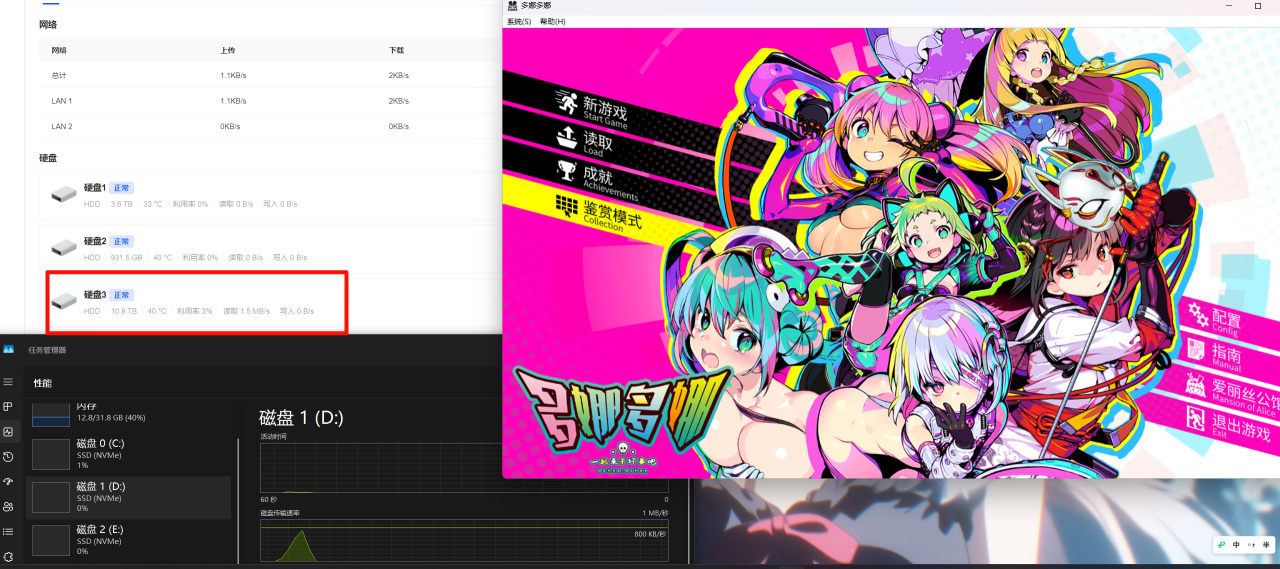The width and height of the screenshot is (1280, 569).
Task: Open 帮助(H) menu in game window
Action: (x=552, y=21)
